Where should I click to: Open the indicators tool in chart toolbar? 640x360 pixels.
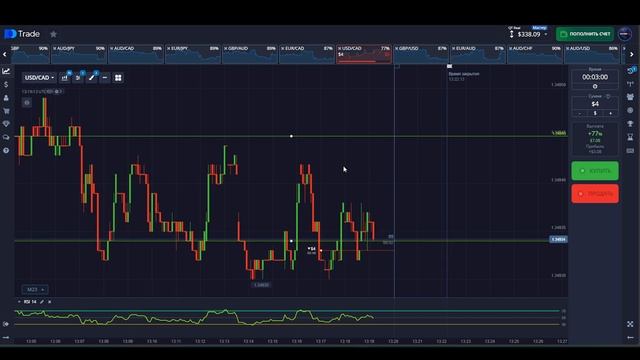[78, 78]
